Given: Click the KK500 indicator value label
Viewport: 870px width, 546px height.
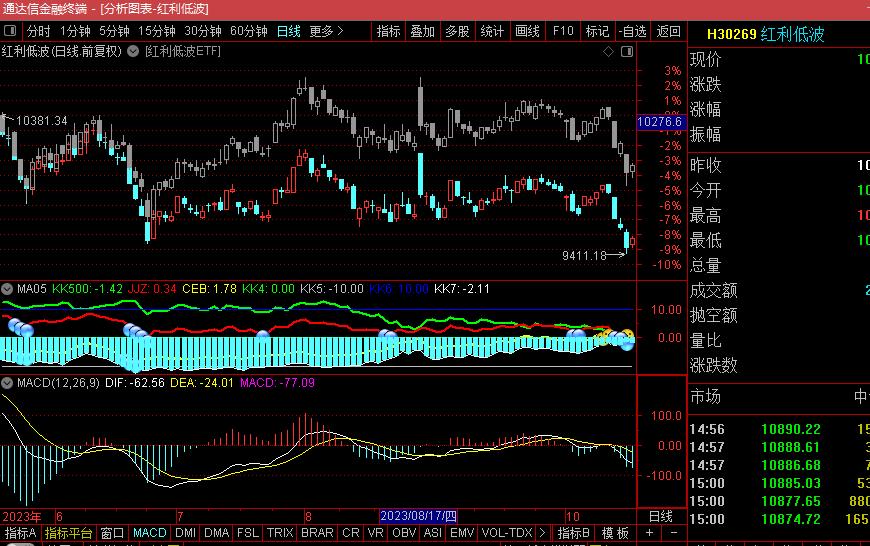Looking at the screenshot, I should (x=87, y=289).
